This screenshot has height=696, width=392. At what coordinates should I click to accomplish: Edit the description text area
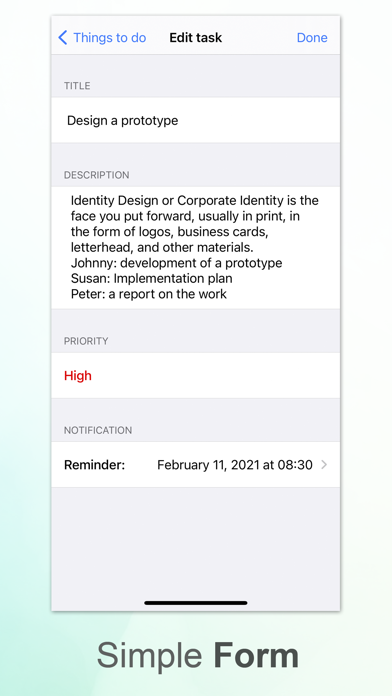[x=196, y=247]
